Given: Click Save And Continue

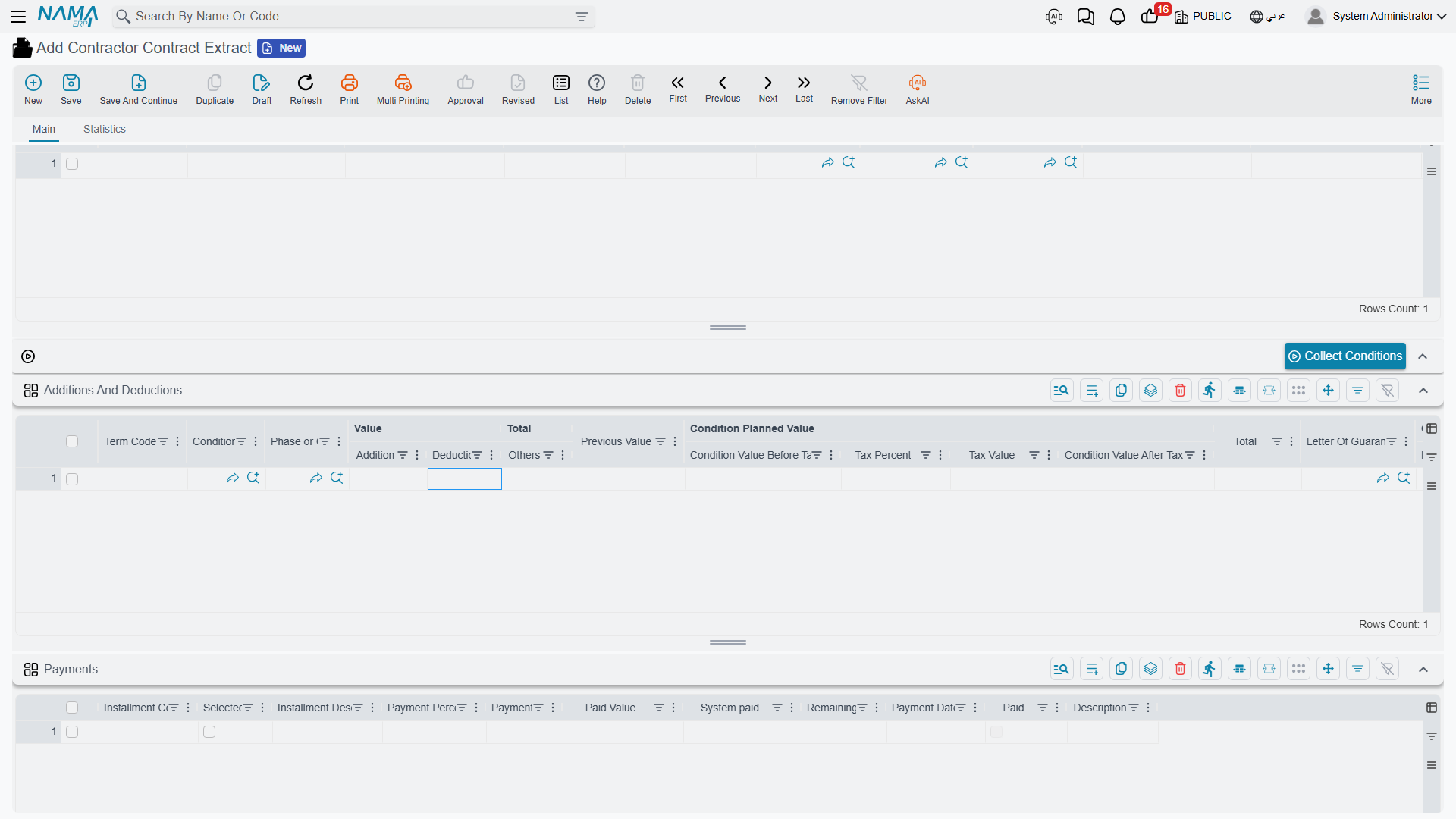Looking at the screenshot, I should pos(139,89).
